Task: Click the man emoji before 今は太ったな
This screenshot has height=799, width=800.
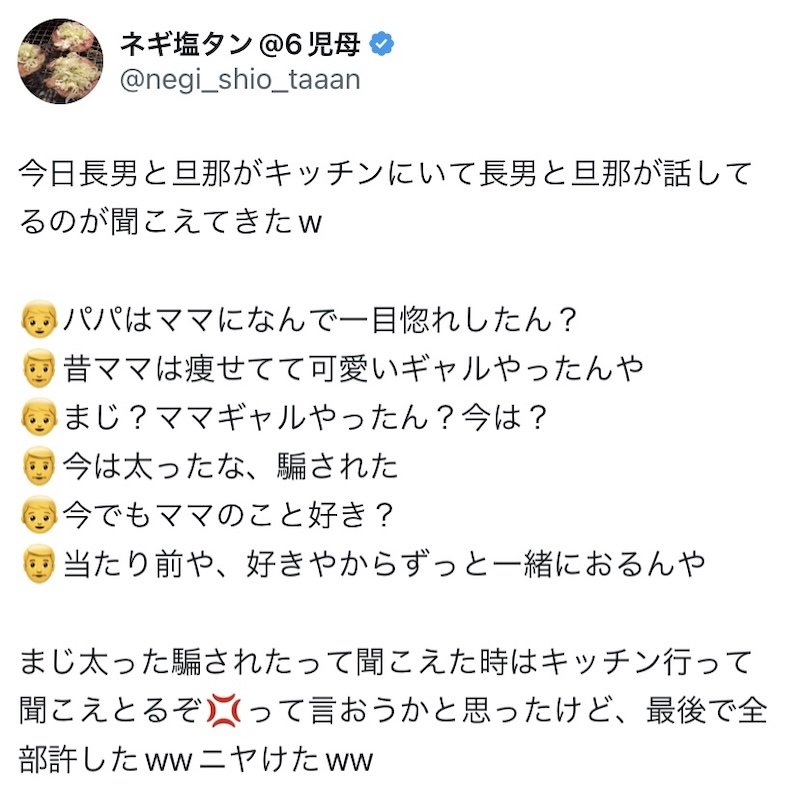Action: pos(39,467)
